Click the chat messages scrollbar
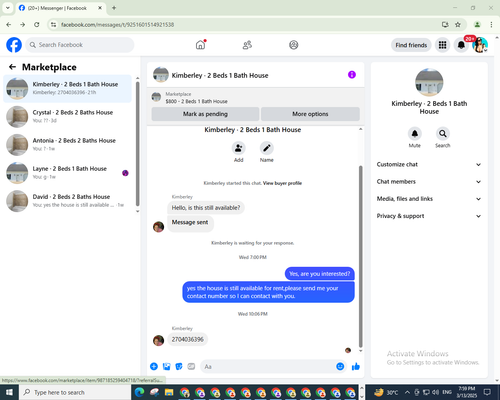Viewport: 500px width, 400px height. pos(360,257)
